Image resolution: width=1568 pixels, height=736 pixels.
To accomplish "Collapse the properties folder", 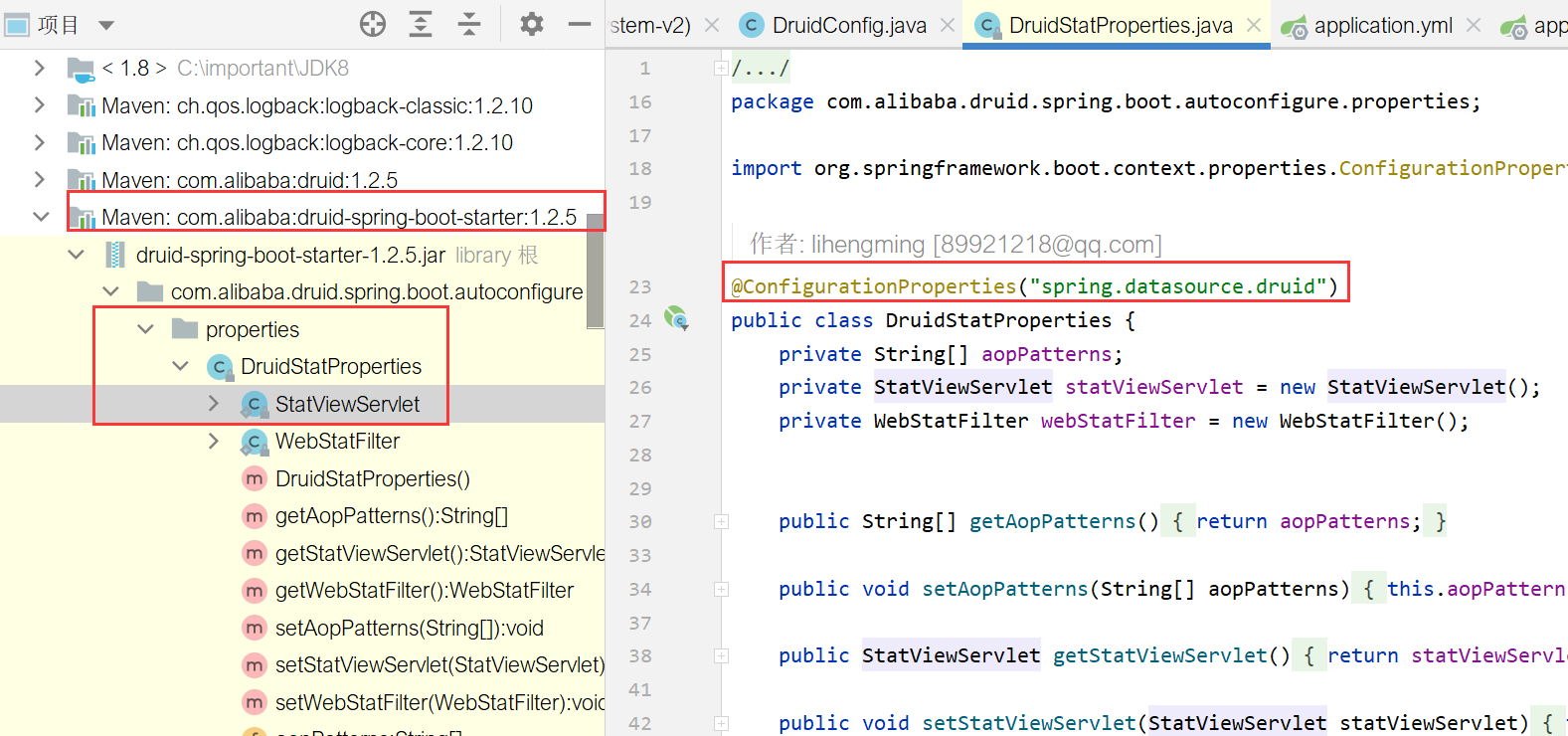I will [x=145, y=329].
